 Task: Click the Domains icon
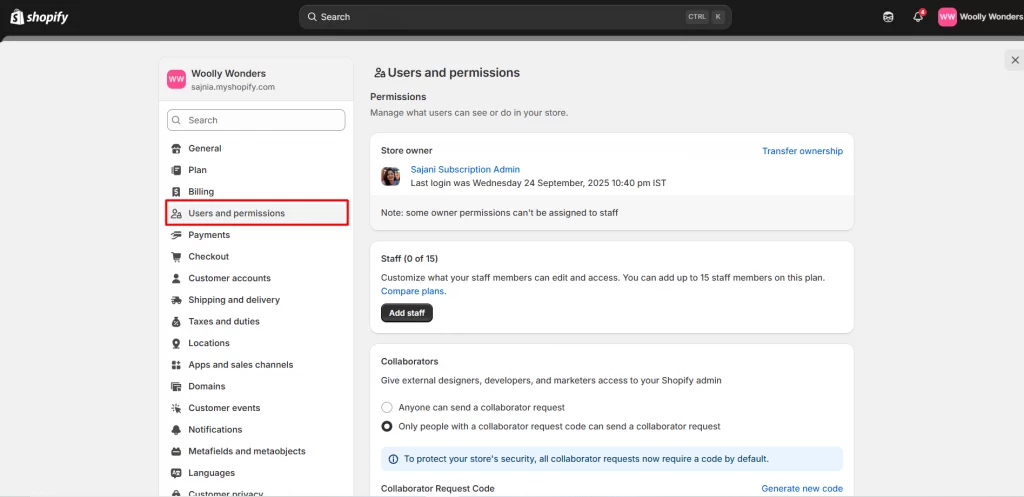coord(176,386)
